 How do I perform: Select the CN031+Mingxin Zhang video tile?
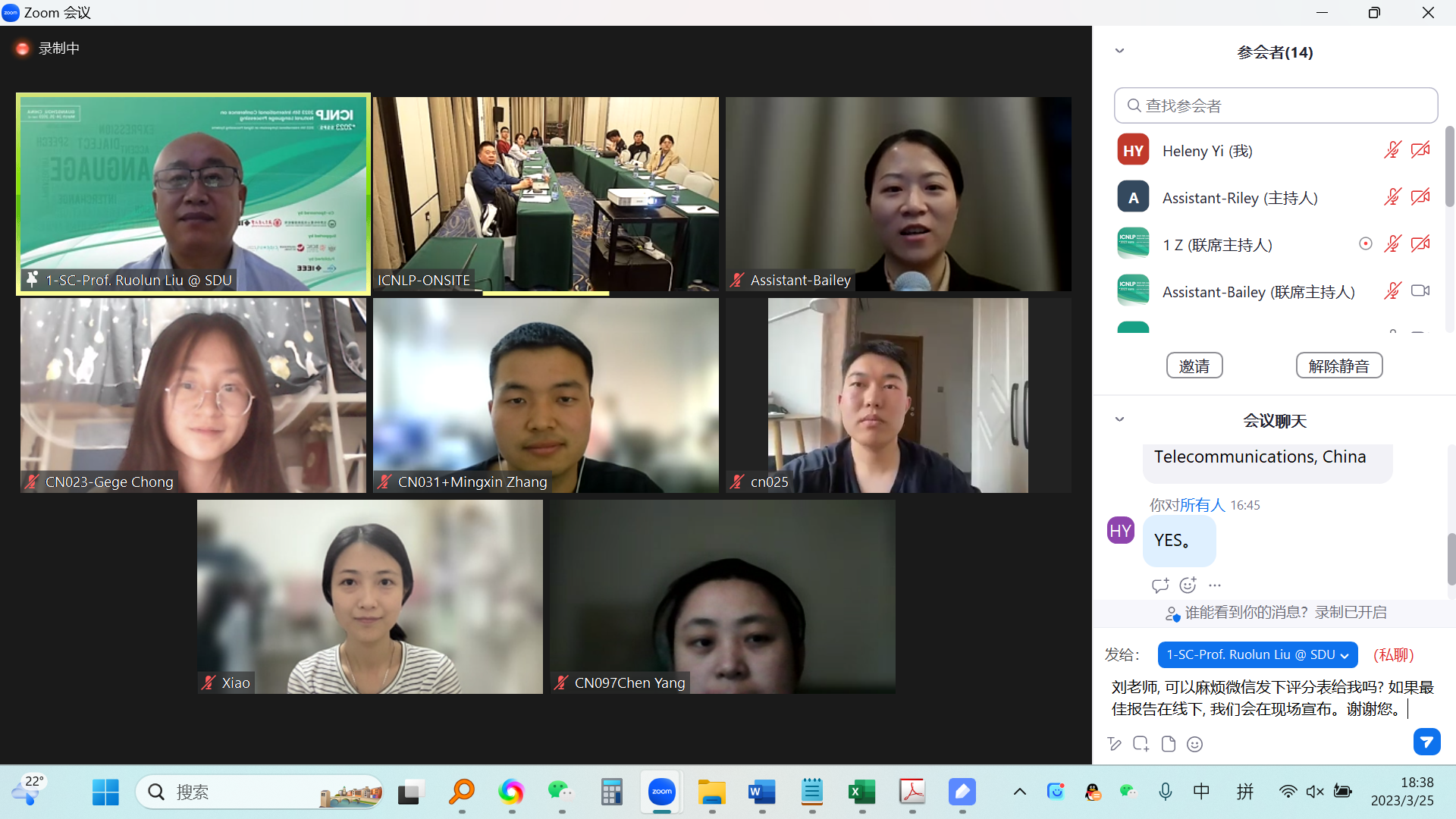pos(546,395)
